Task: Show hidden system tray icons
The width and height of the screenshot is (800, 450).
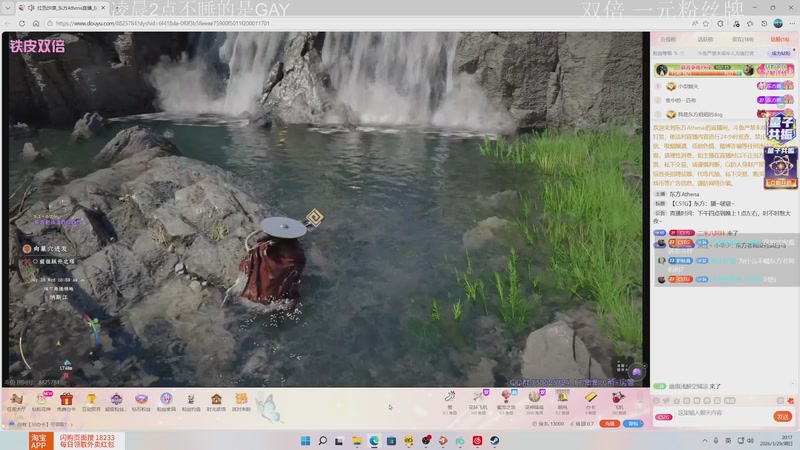Action: coord(705,440)
